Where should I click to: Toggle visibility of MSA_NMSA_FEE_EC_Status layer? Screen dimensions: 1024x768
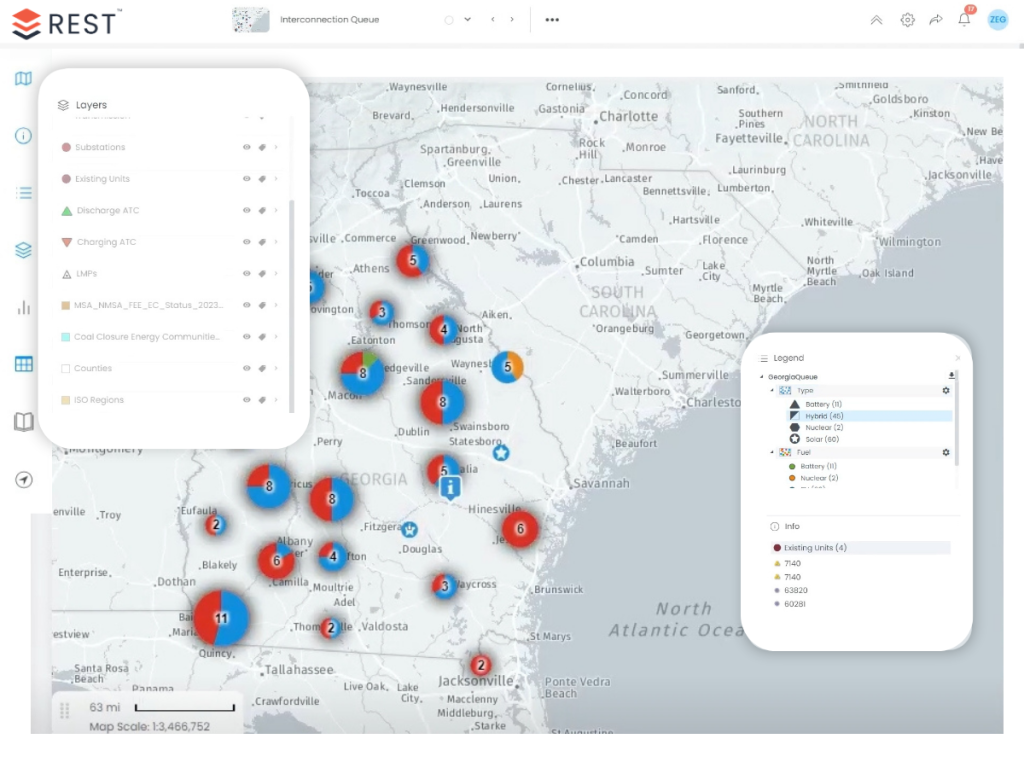(247, 305)
